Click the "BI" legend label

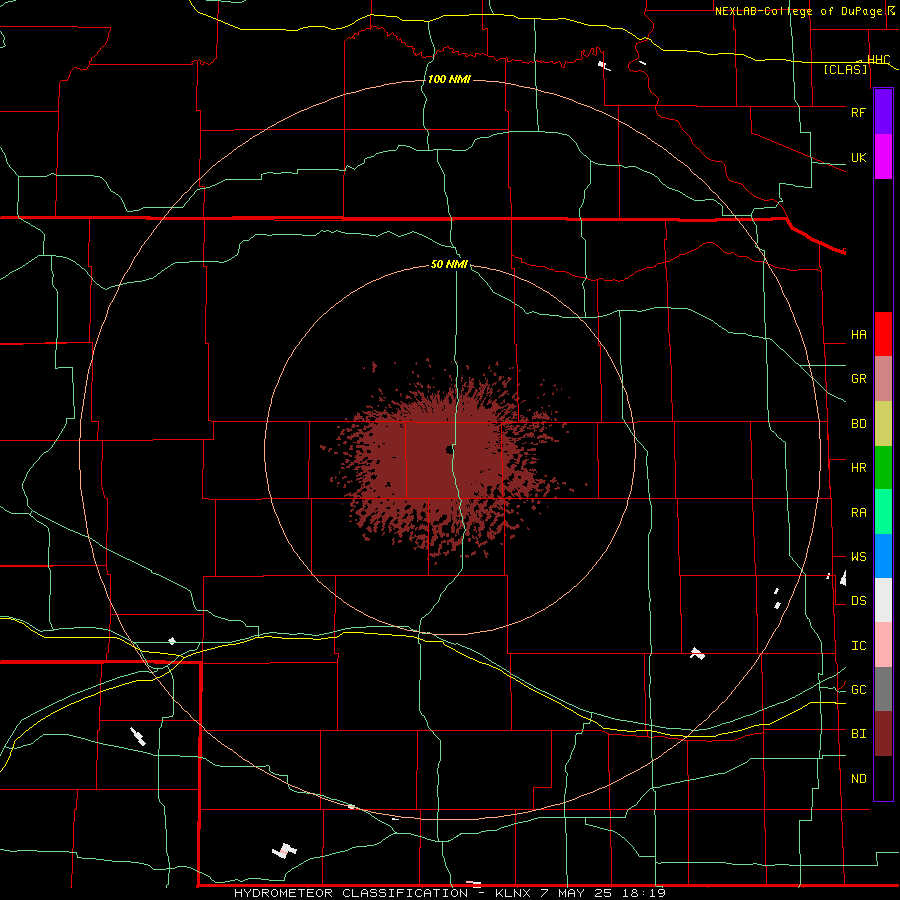858,734
